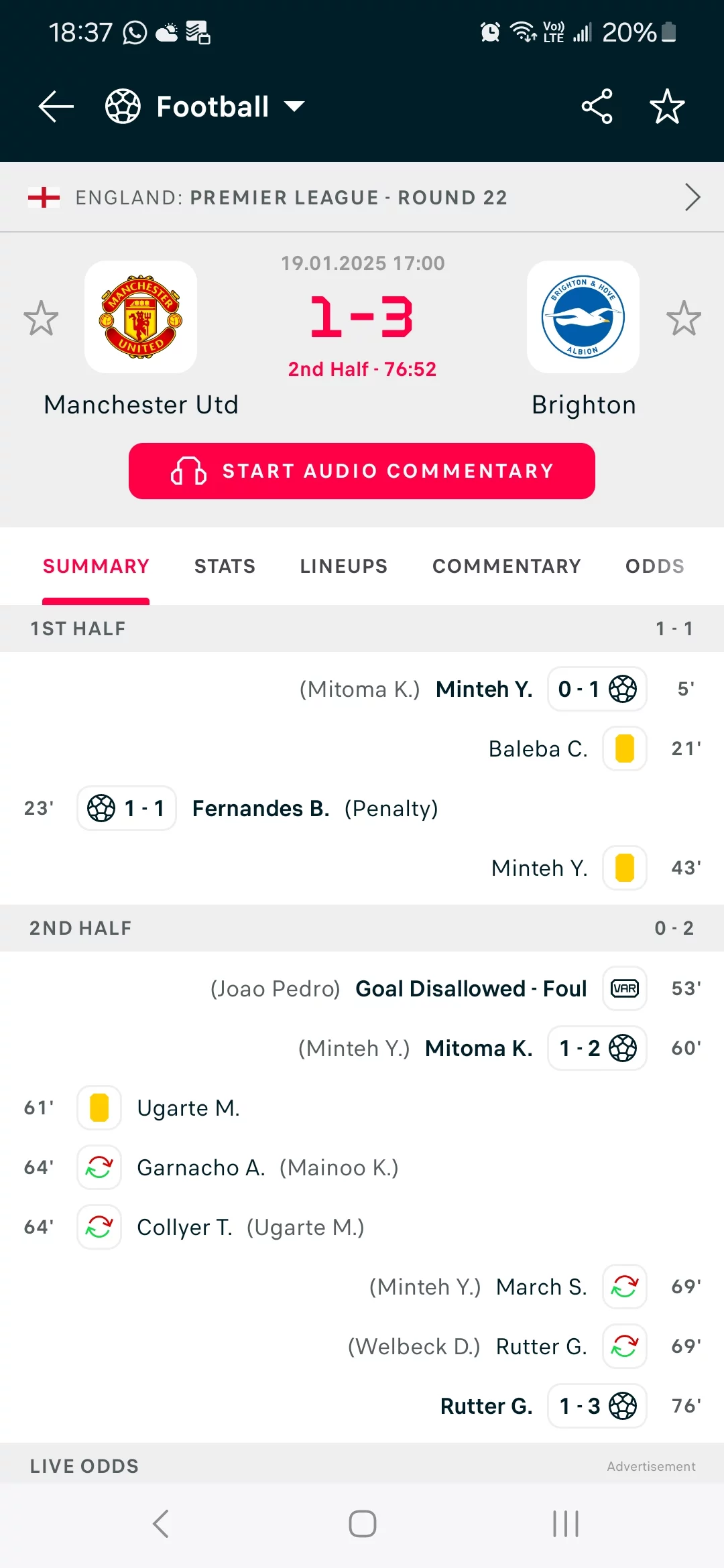Expand Premier League Round 22 chevron
The width and height of the screenshot is (724, 1568).
click(x=692, y=197)
